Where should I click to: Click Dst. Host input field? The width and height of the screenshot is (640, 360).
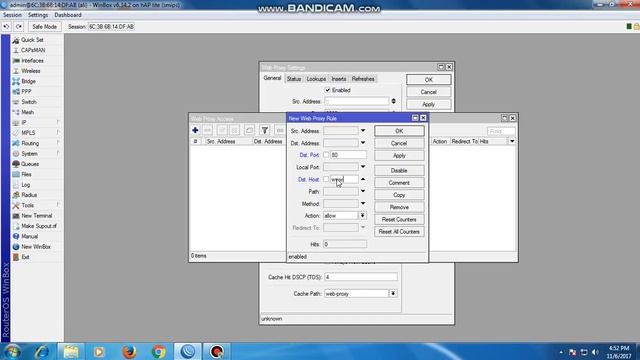pos(344,179)
